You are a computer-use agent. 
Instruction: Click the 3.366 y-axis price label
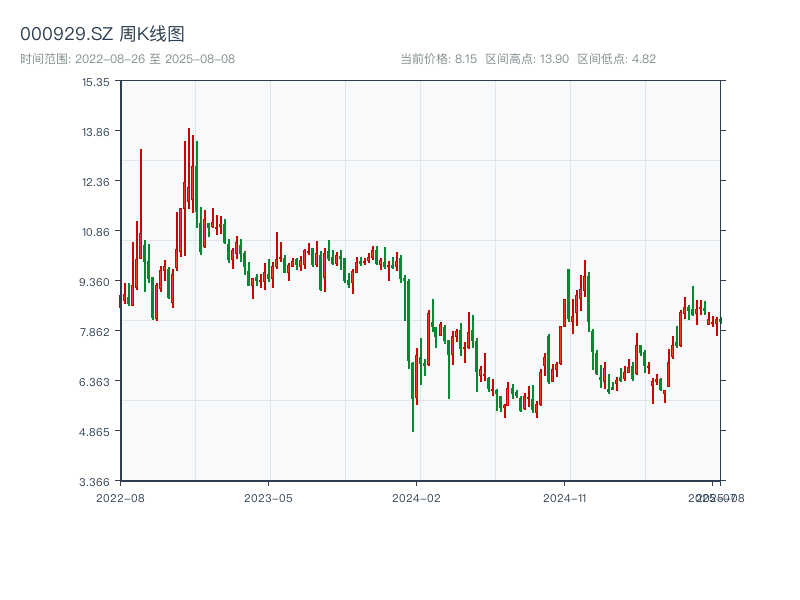[96, 482]
